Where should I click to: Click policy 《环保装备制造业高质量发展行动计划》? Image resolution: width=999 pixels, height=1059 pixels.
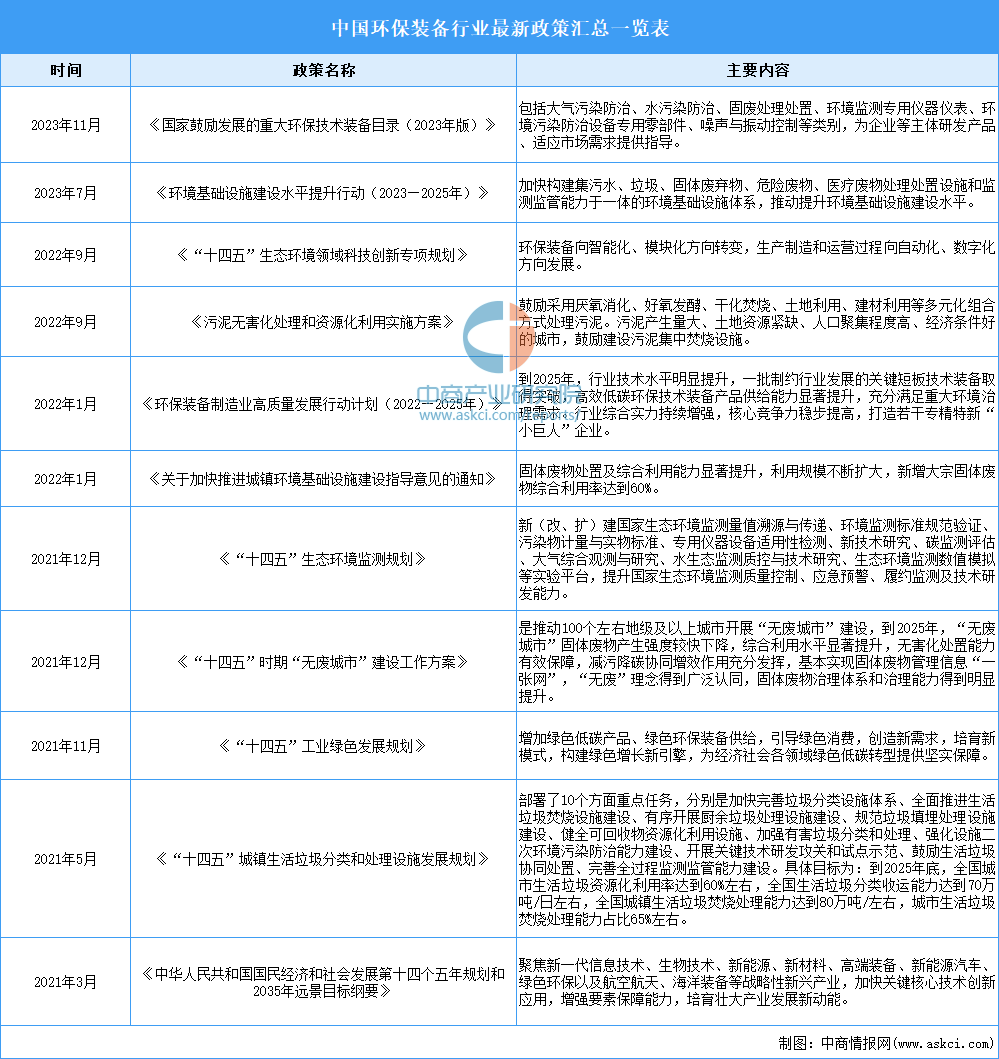pos(323,404)
